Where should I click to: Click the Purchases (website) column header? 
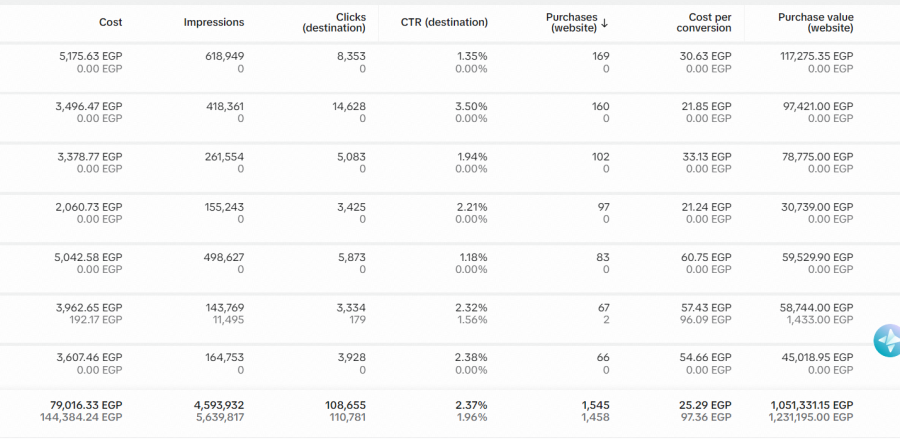pyautogui.click(x=572, y=22)
